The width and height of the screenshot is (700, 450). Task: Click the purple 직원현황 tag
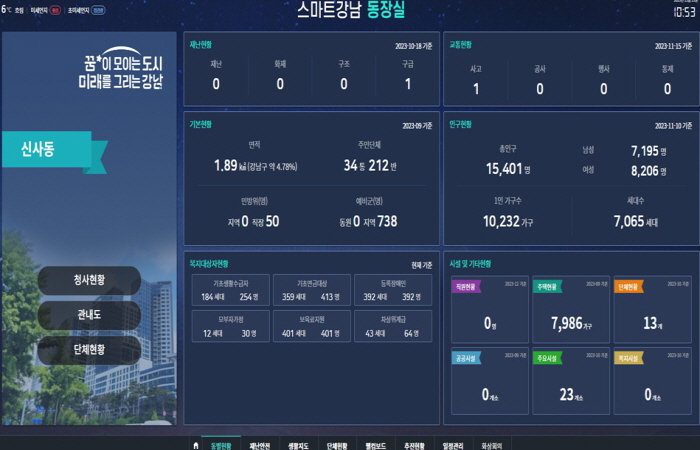(x=467, y=286)
